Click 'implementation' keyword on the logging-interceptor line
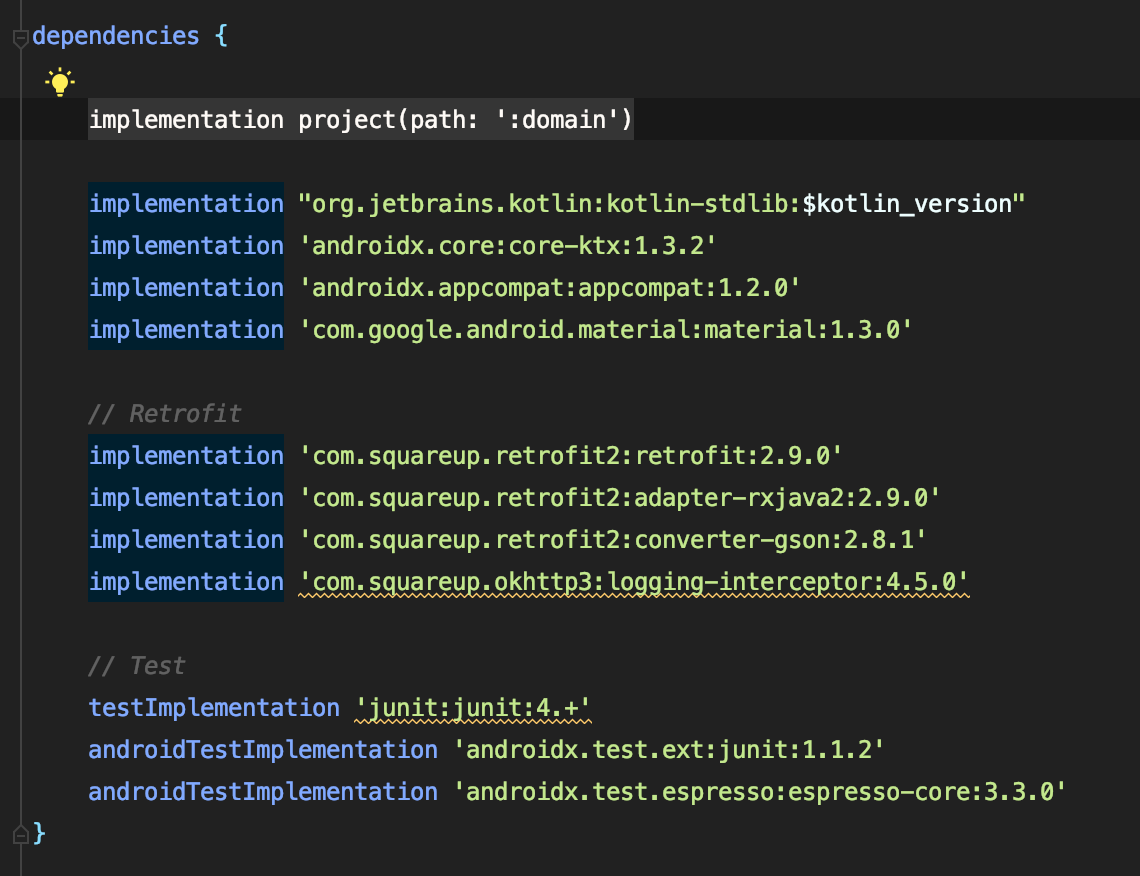Screen dimensions: 1140x876 point(186,582)
